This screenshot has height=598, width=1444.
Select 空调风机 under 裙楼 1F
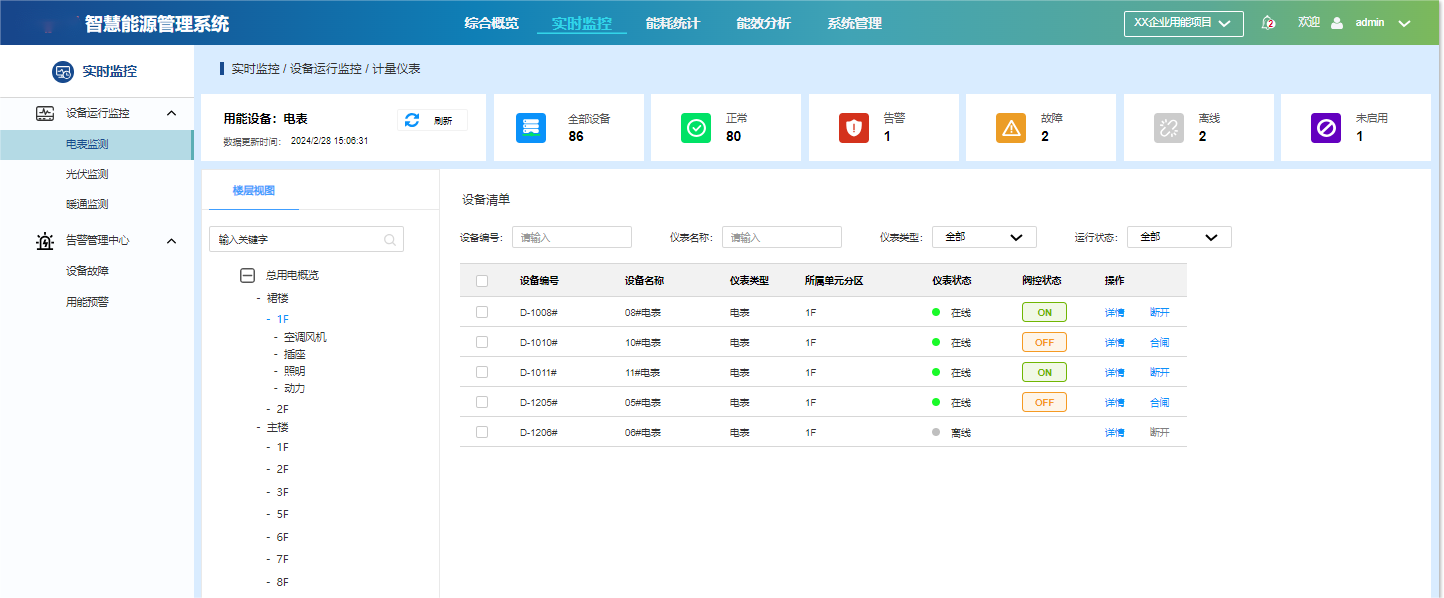click(x=305, y=337)
